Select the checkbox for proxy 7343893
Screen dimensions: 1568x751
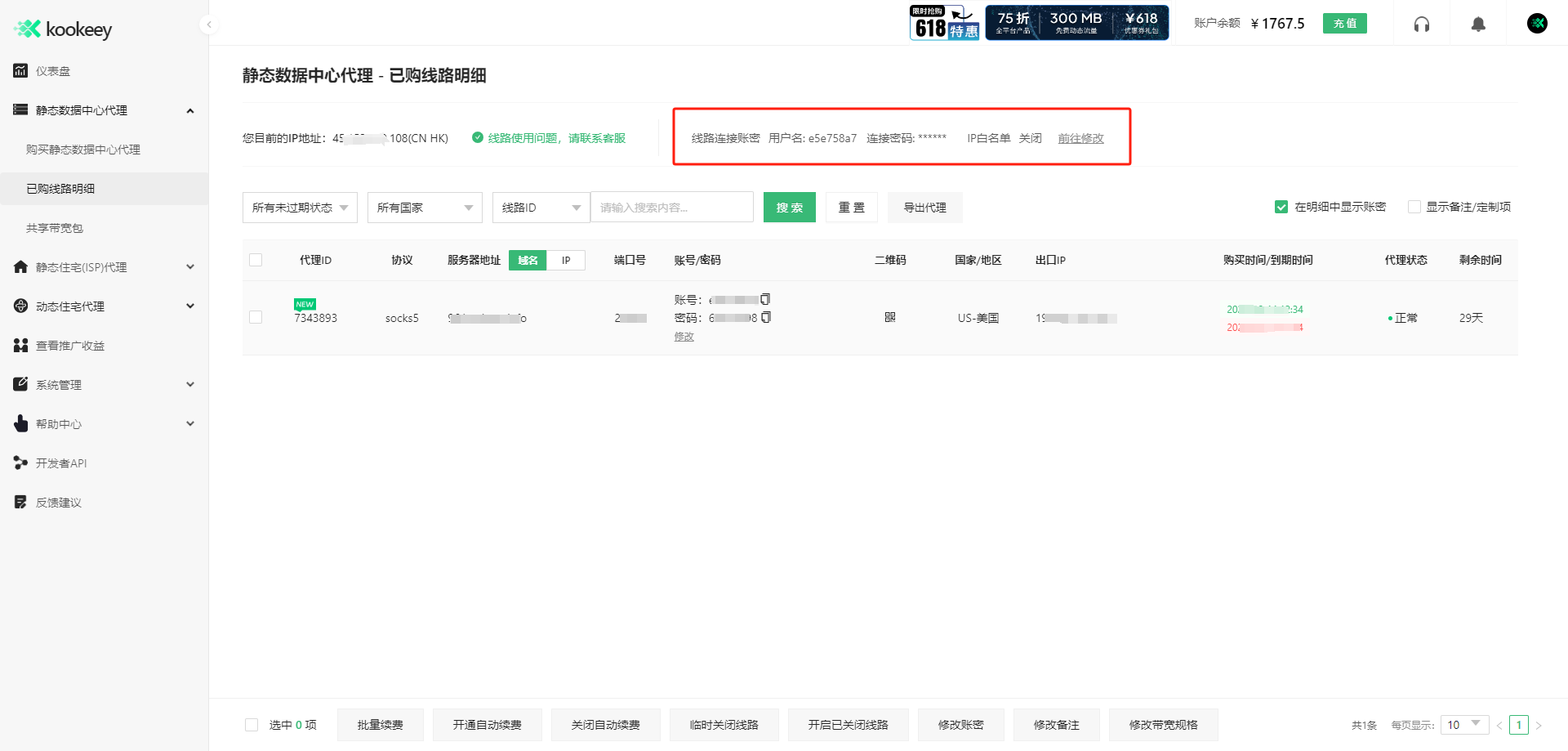point(256,317)
